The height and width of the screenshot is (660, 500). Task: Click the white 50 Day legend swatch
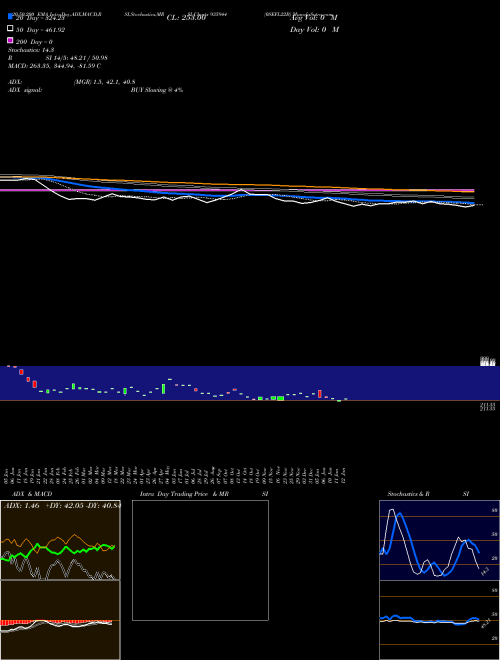pos(10,29)
